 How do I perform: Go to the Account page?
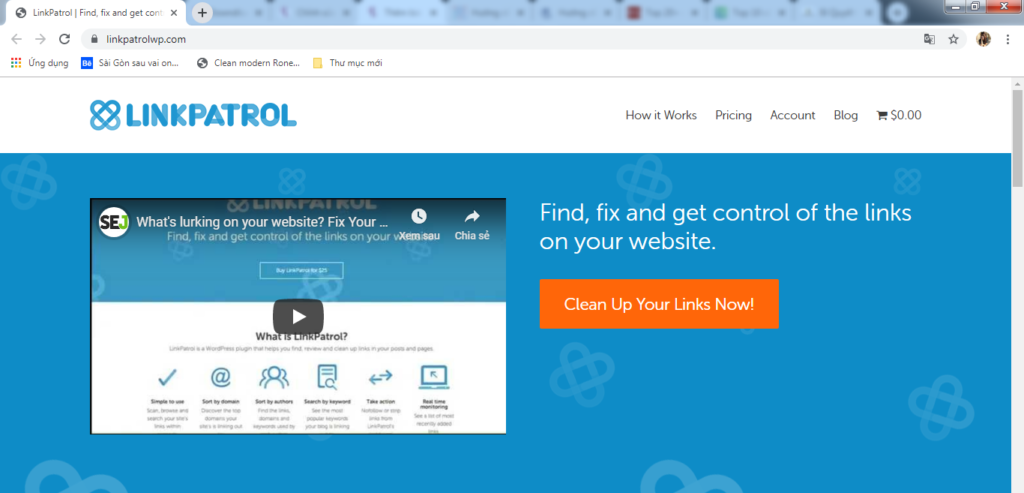(x=792, y=116)
